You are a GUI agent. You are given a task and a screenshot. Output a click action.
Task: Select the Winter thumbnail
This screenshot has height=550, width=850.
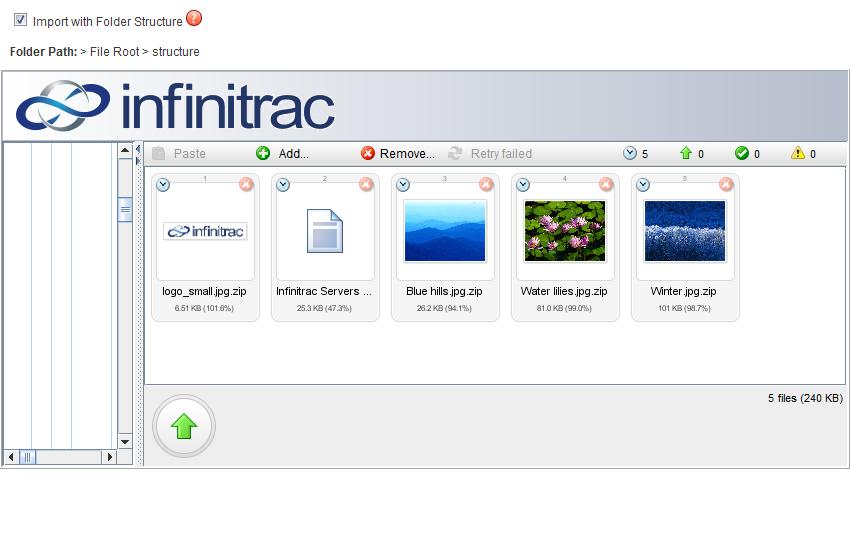tap(685, 231)
